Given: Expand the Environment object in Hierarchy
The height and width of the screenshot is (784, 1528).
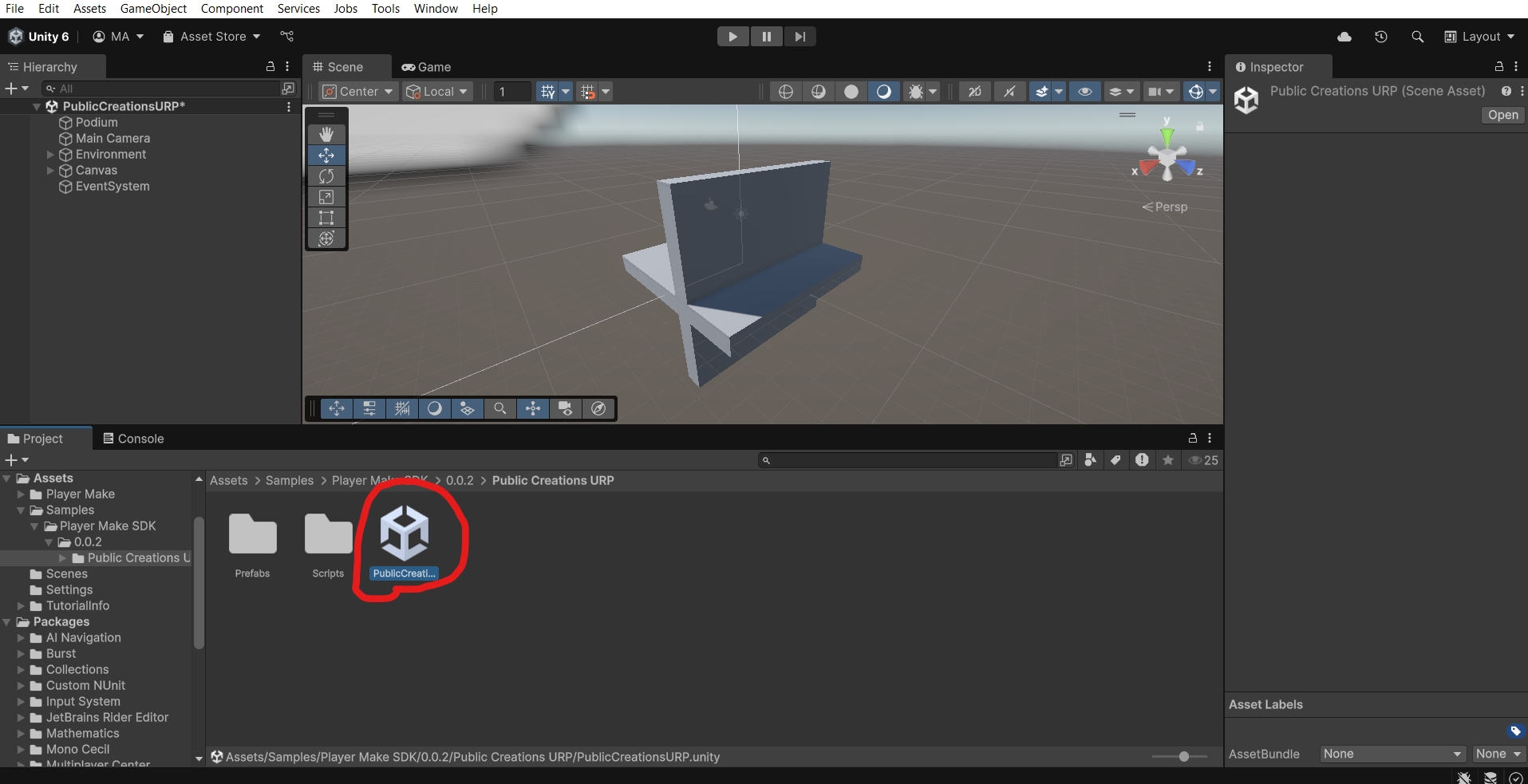Looking at the screenshot, I should pyautogui.click(x=50, y=155).
